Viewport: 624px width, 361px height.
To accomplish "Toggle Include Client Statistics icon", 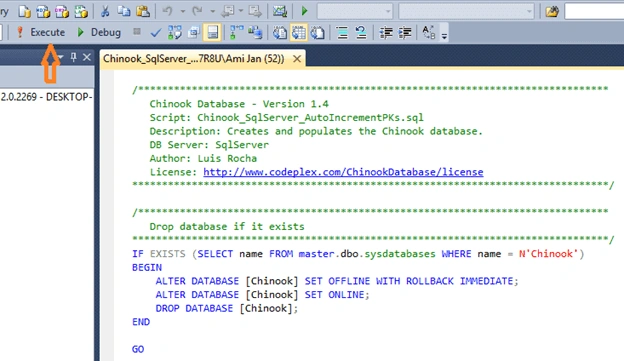I will tap(255, 33).
